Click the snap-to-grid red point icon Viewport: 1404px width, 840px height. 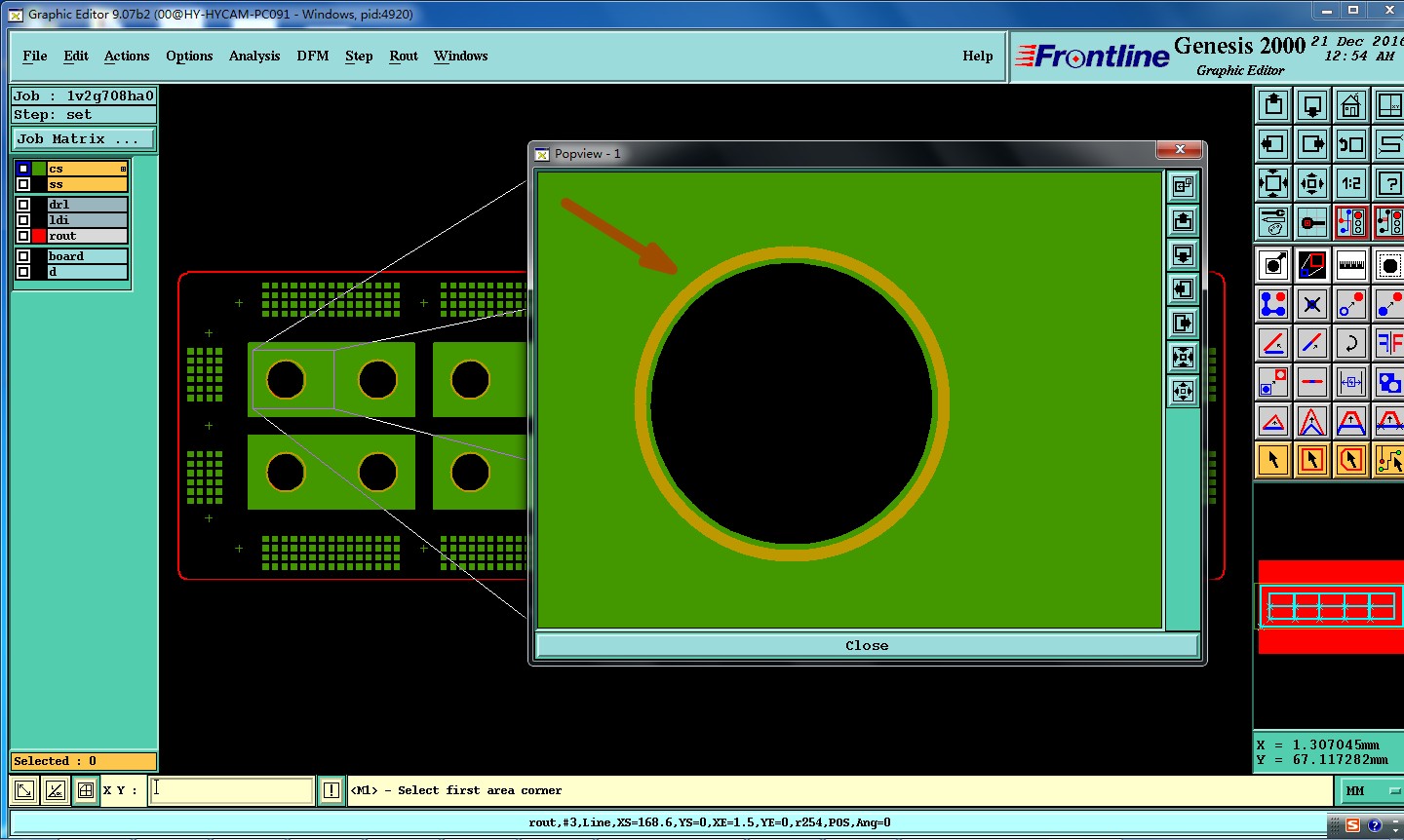(x=1312, y=222)
